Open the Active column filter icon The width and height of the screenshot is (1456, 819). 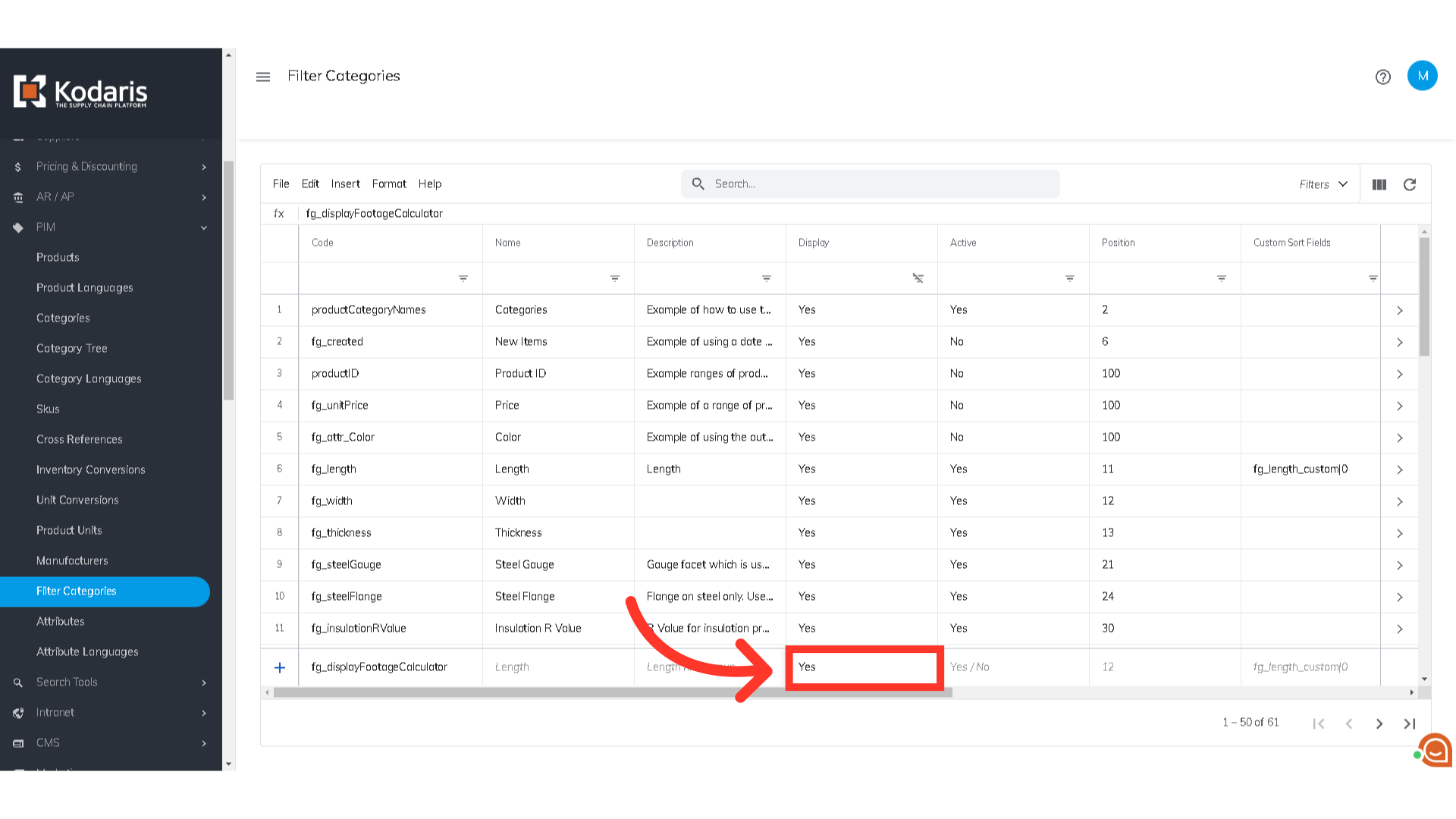point(1069,278)
